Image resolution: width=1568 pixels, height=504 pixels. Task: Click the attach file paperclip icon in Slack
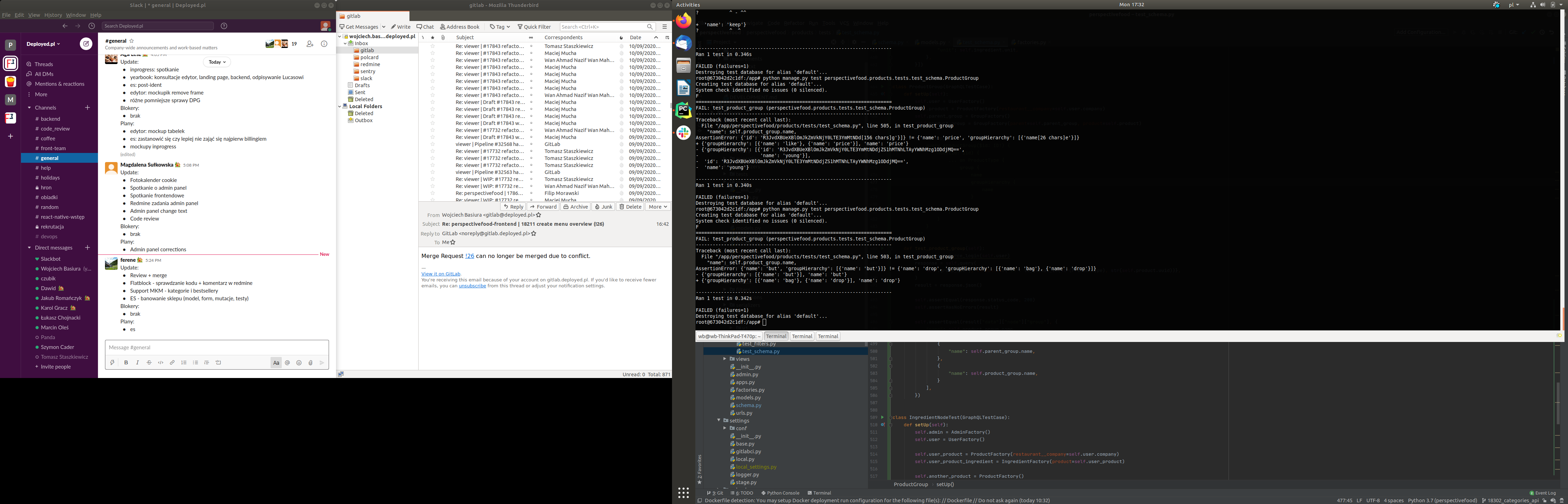pyautogui.click(x=310, y=363)
